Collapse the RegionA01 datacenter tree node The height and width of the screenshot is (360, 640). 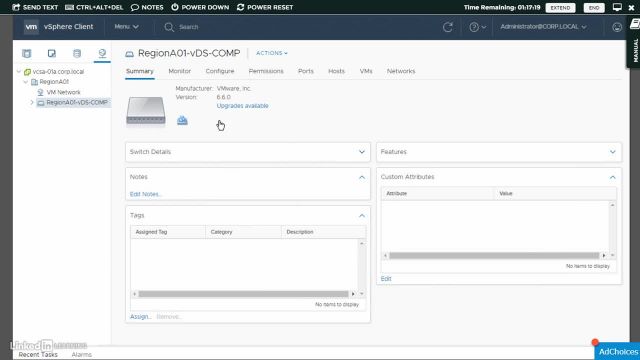[26, 82]
